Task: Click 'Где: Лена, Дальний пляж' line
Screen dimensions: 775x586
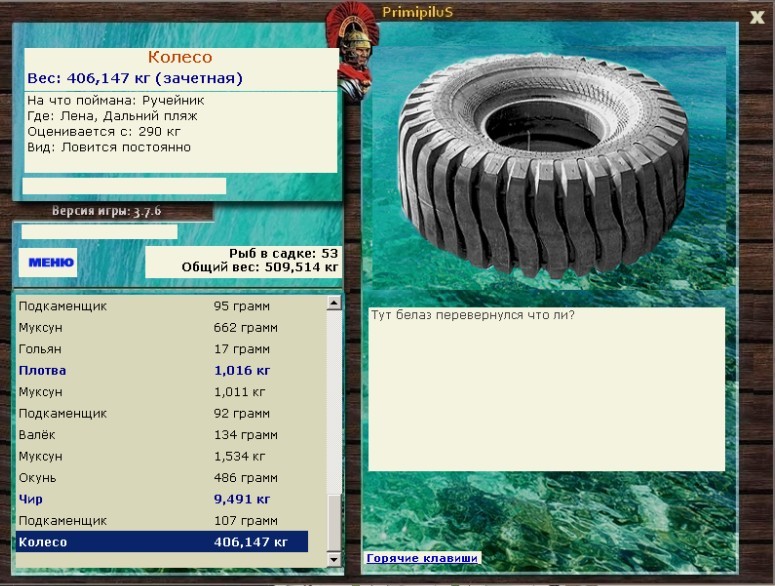Action: (112, 116)
